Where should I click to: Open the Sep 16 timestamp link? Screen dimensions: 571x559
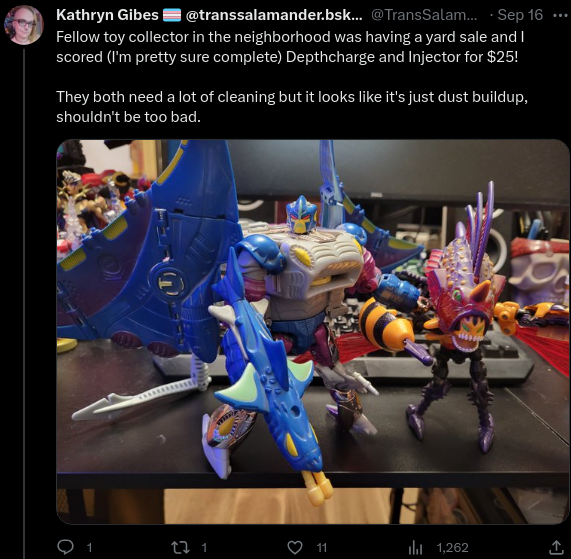[520, 15]
